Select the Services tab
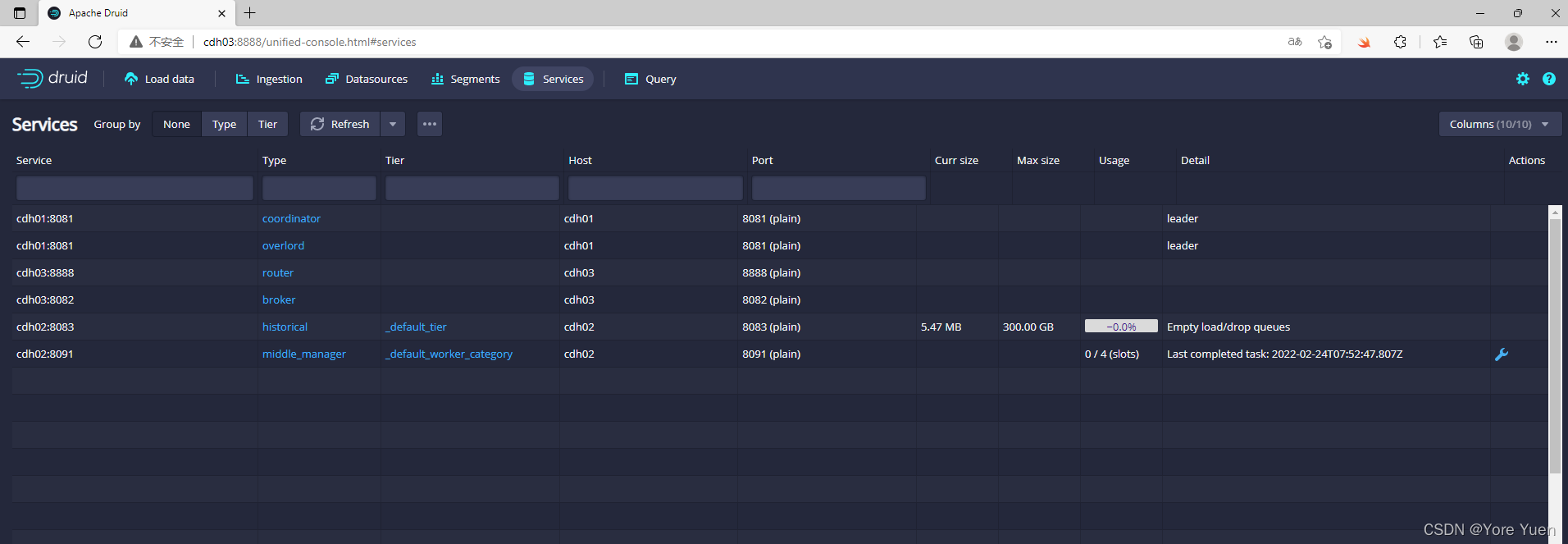The image size is (1568, 544). [553, 79]
